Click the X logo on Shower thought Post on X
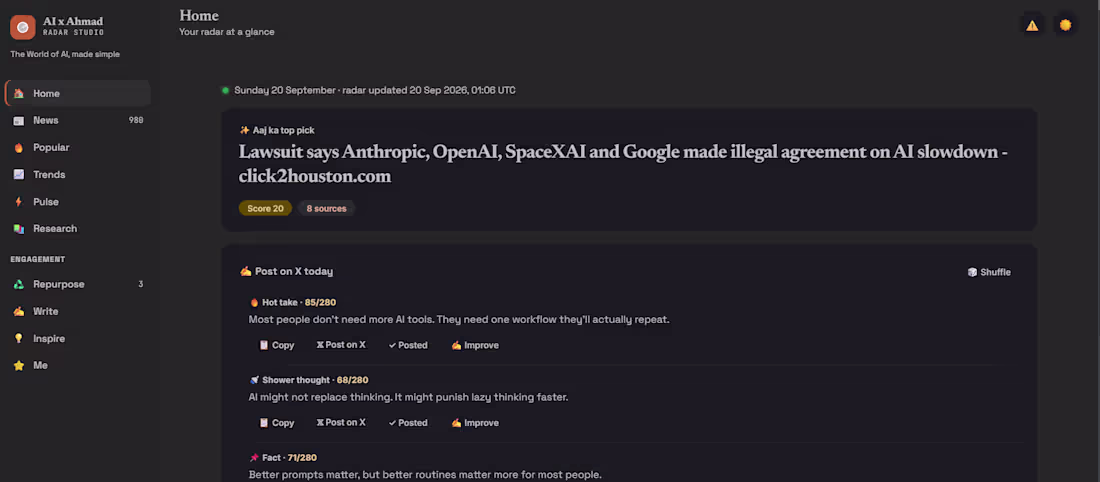 (320, 422)
